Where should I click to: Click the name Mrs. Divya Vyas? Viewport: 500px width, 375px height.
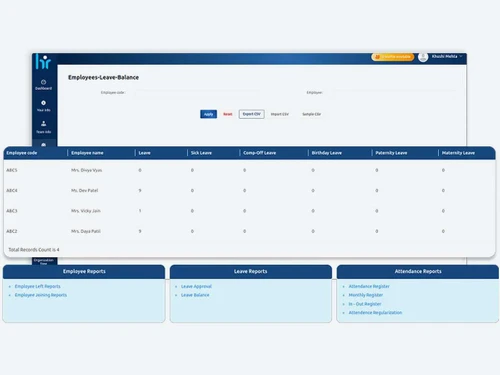click(x=87, y=170)
